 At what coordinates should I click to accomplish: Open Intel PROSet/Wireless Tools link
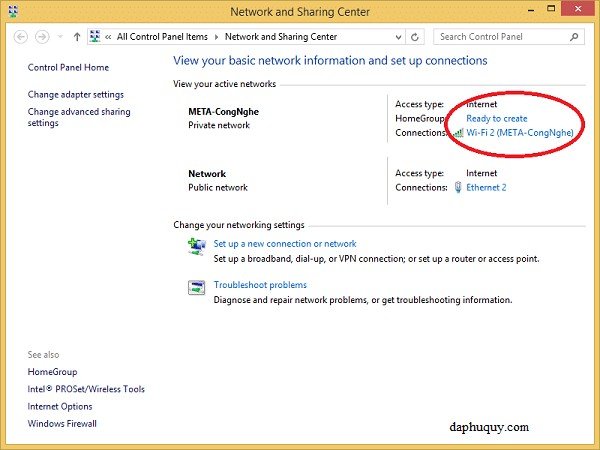[86, 389]
